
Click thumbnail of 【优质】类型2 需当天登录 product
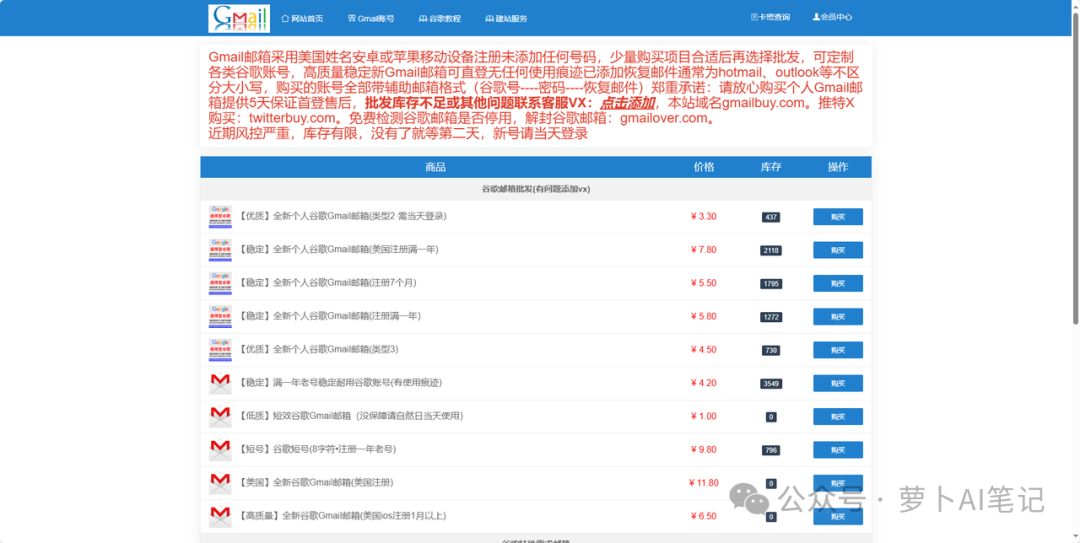220,216
